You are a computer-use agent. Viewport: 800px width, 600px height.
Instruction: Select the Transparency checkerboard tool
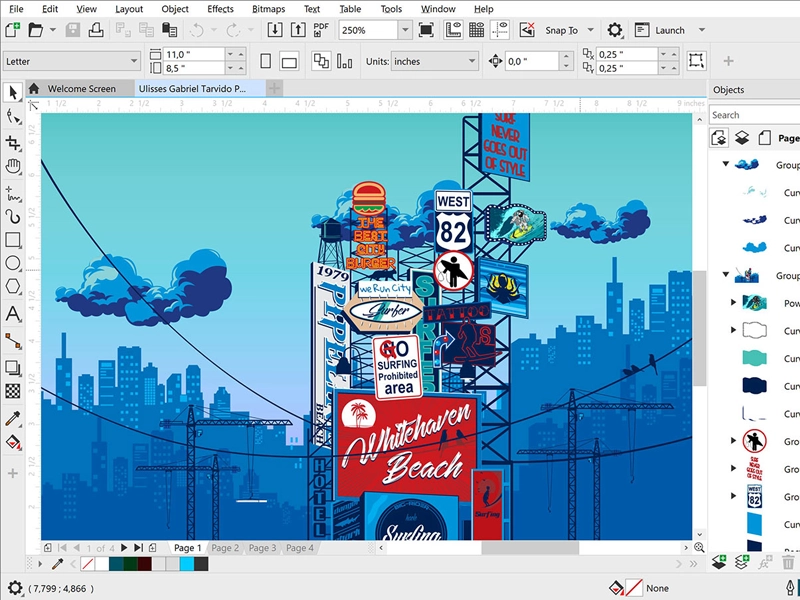(13, 391)
